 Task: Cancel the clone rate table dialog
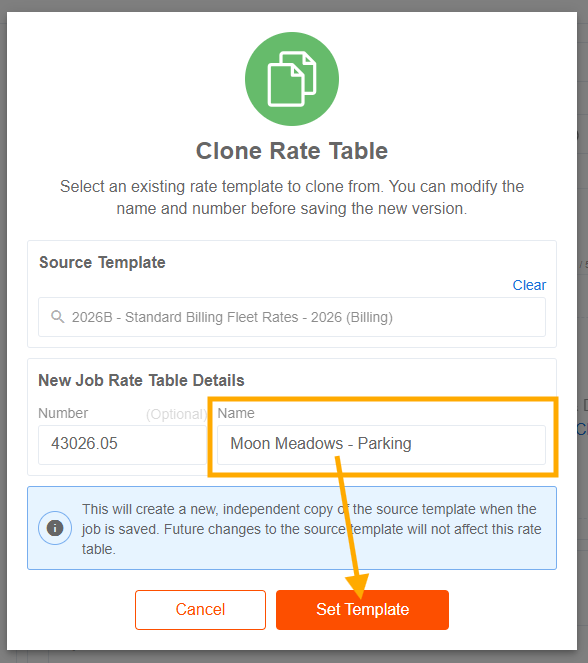pos(200,610)
